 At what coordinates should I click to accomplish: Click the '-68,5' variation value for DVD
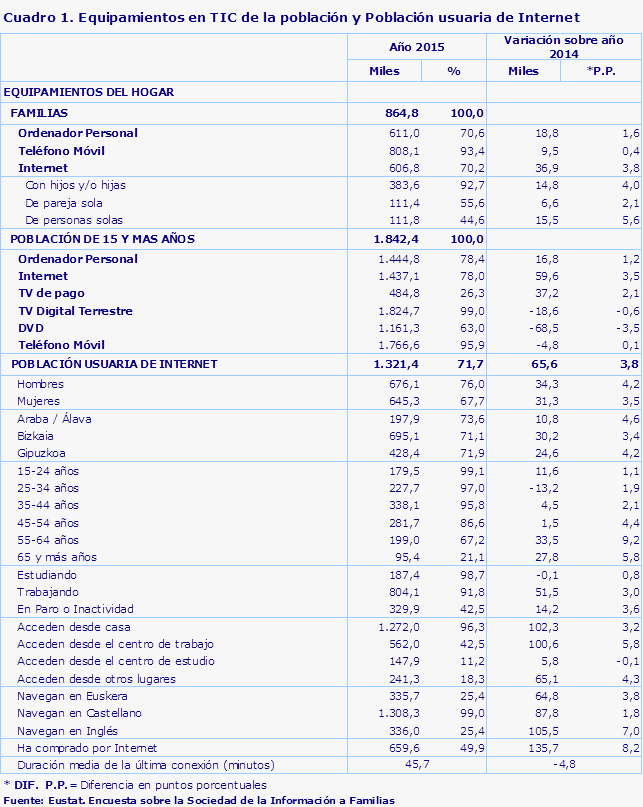(x=543, y=328)
